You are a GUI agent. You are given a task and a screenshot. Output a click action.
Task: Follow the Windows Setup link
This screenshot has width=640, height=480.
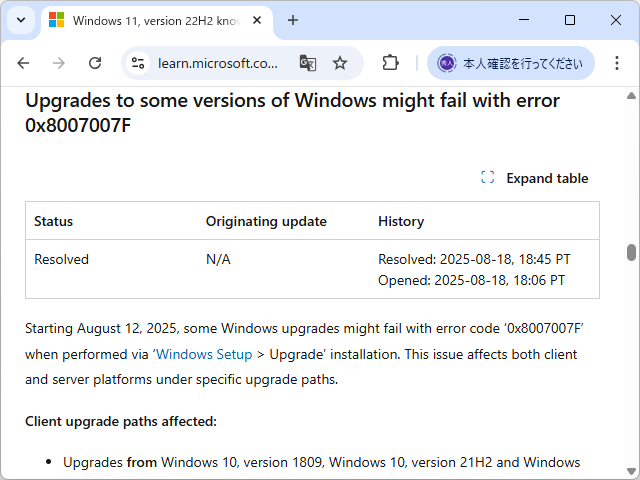pyautogui.click(x=204, y=354)
